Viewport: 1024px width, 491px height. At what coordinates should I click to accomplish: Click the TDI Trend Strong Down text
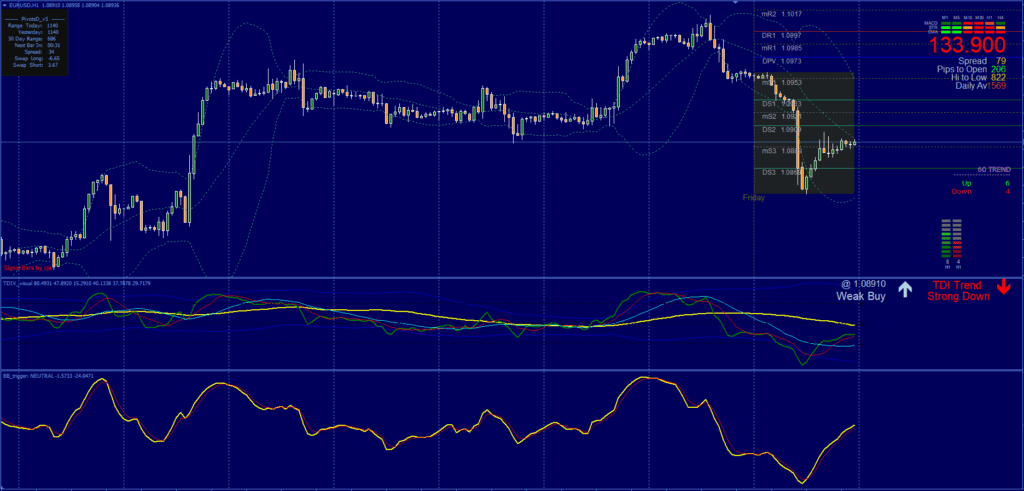[958, 291]
